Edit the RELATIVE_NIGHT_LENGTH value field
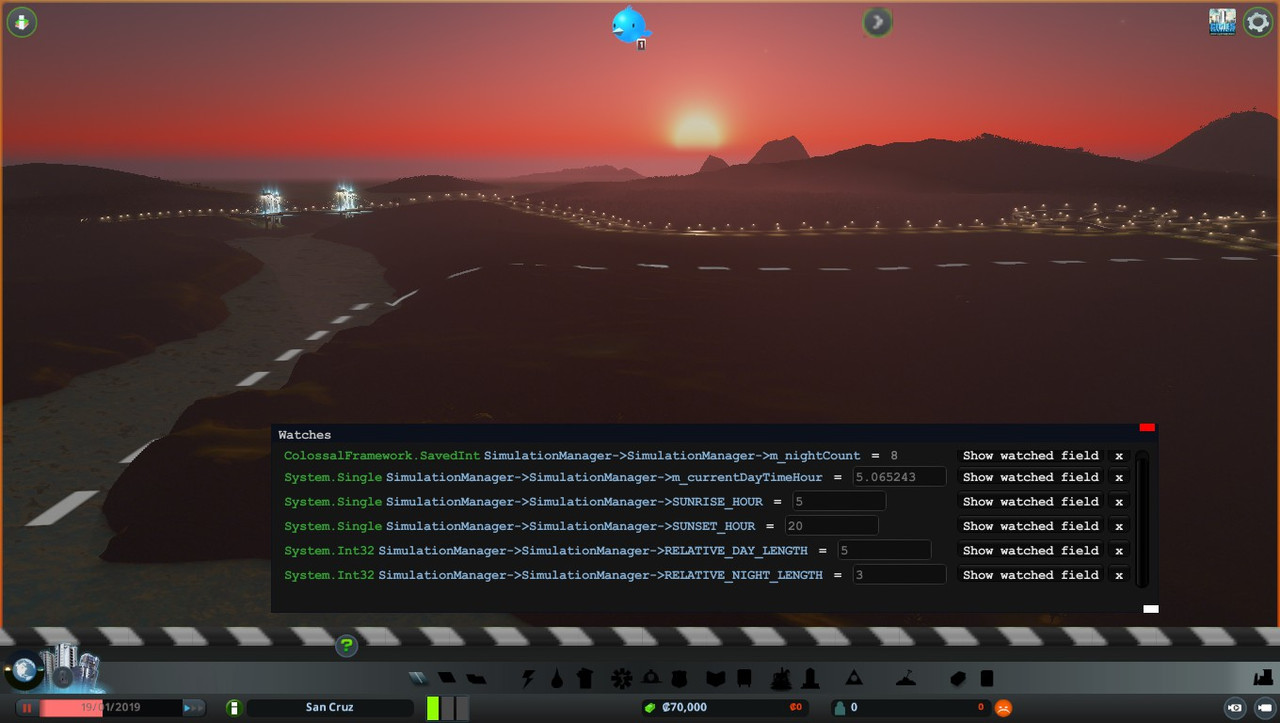1280x723 pixels. 899,574
